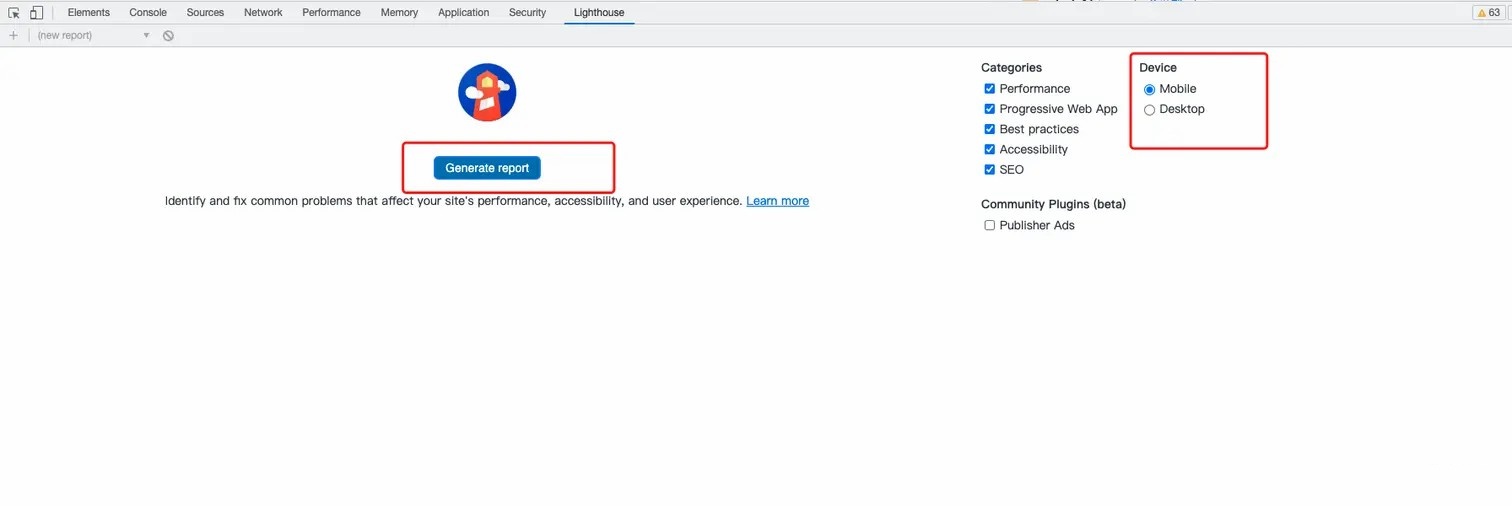Open the warnings count badge showing 63

tap(1487, 13)
